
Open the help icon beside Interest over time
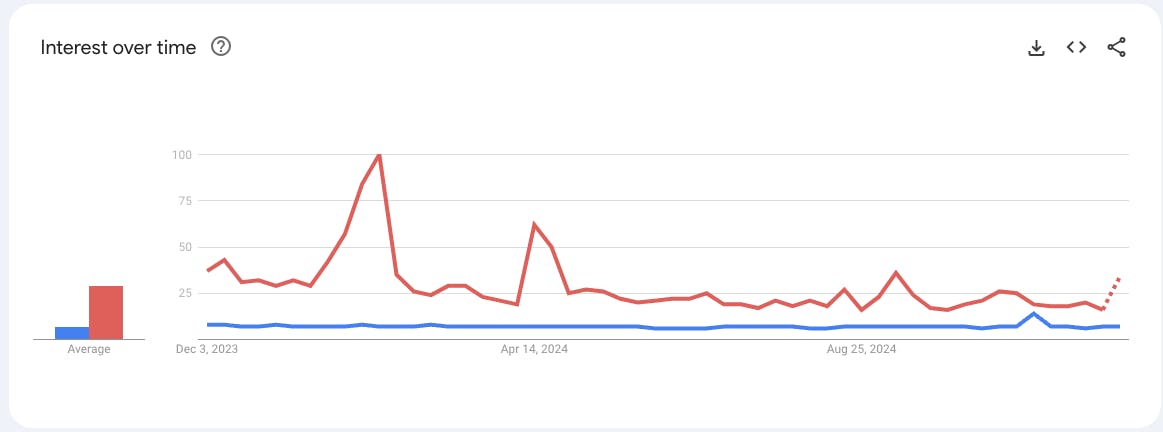click(221, 47)
